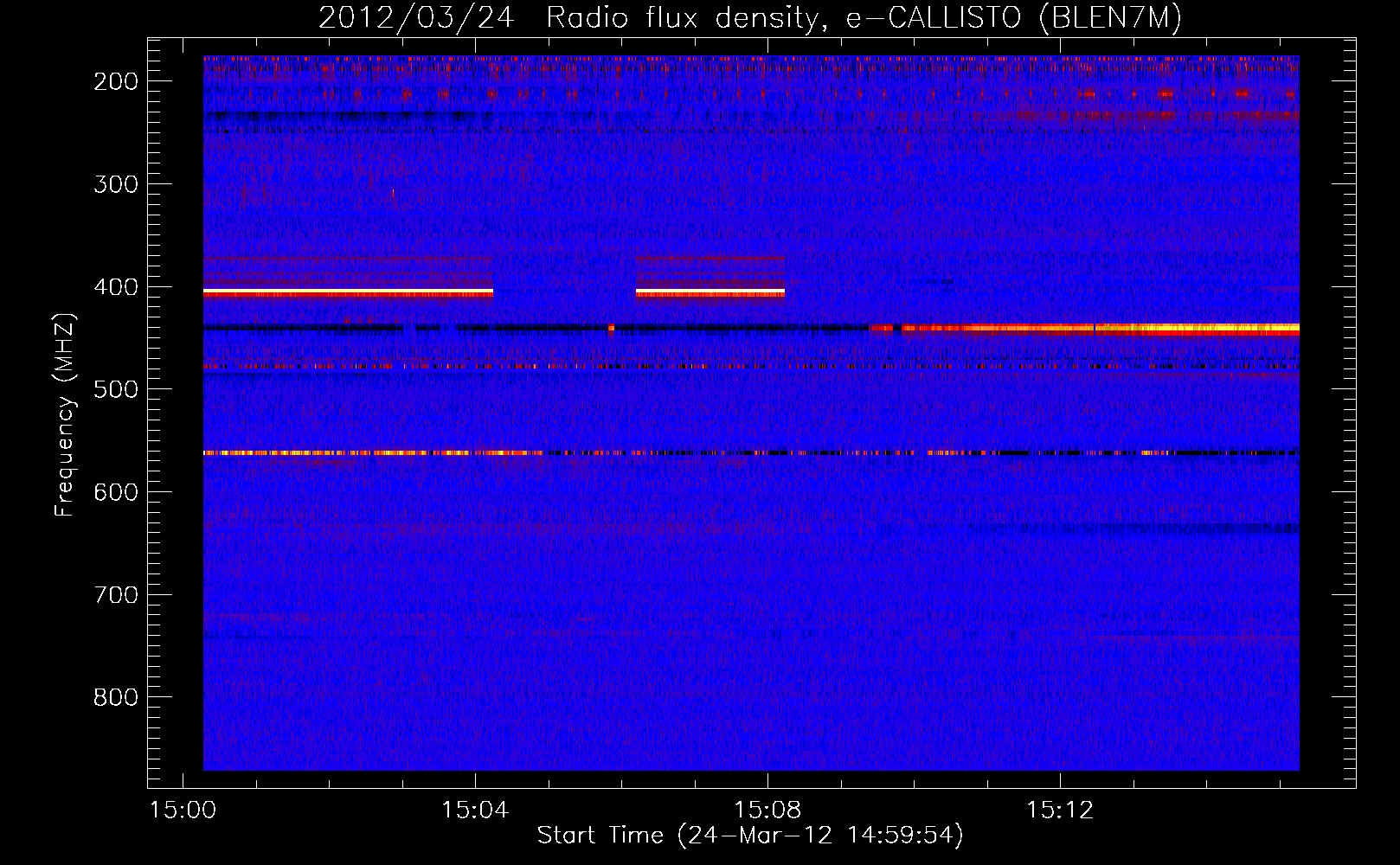Click the 400 frequency tick label
The width and height of the screenshot is (1400, 865).
[x=115, y=287]
